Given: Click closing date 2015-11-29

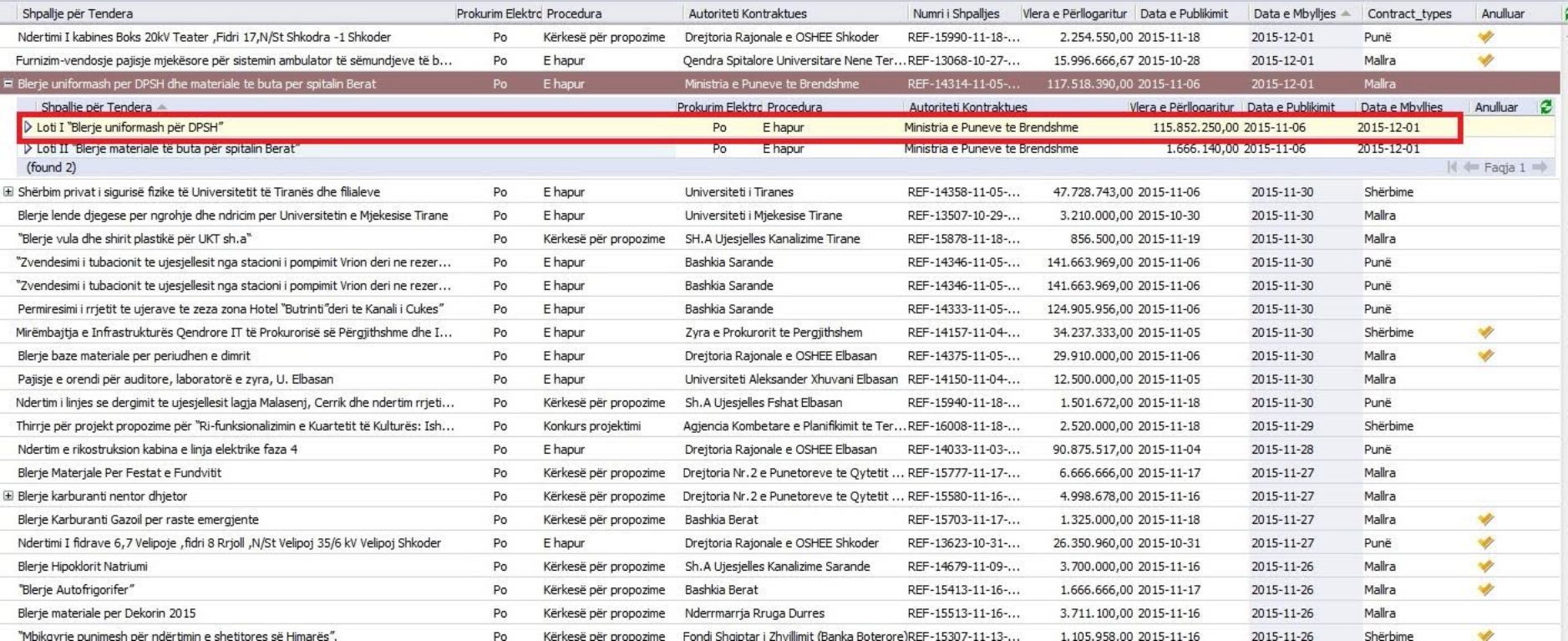Looking at the screenshot, I should (1282, 425).
